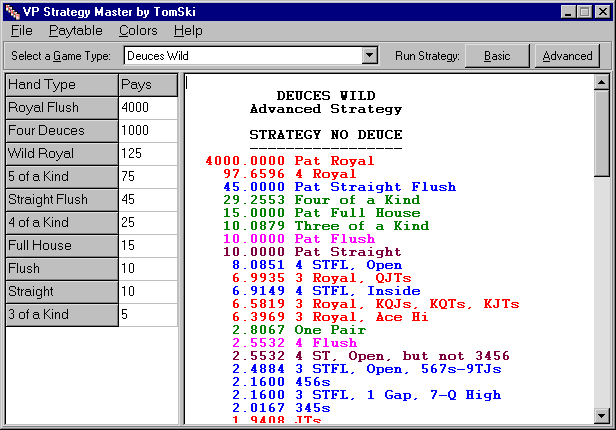This screenshot has height=430, width=616.
Task: Select the 4 of a Kind row
Action: point(62,223)
